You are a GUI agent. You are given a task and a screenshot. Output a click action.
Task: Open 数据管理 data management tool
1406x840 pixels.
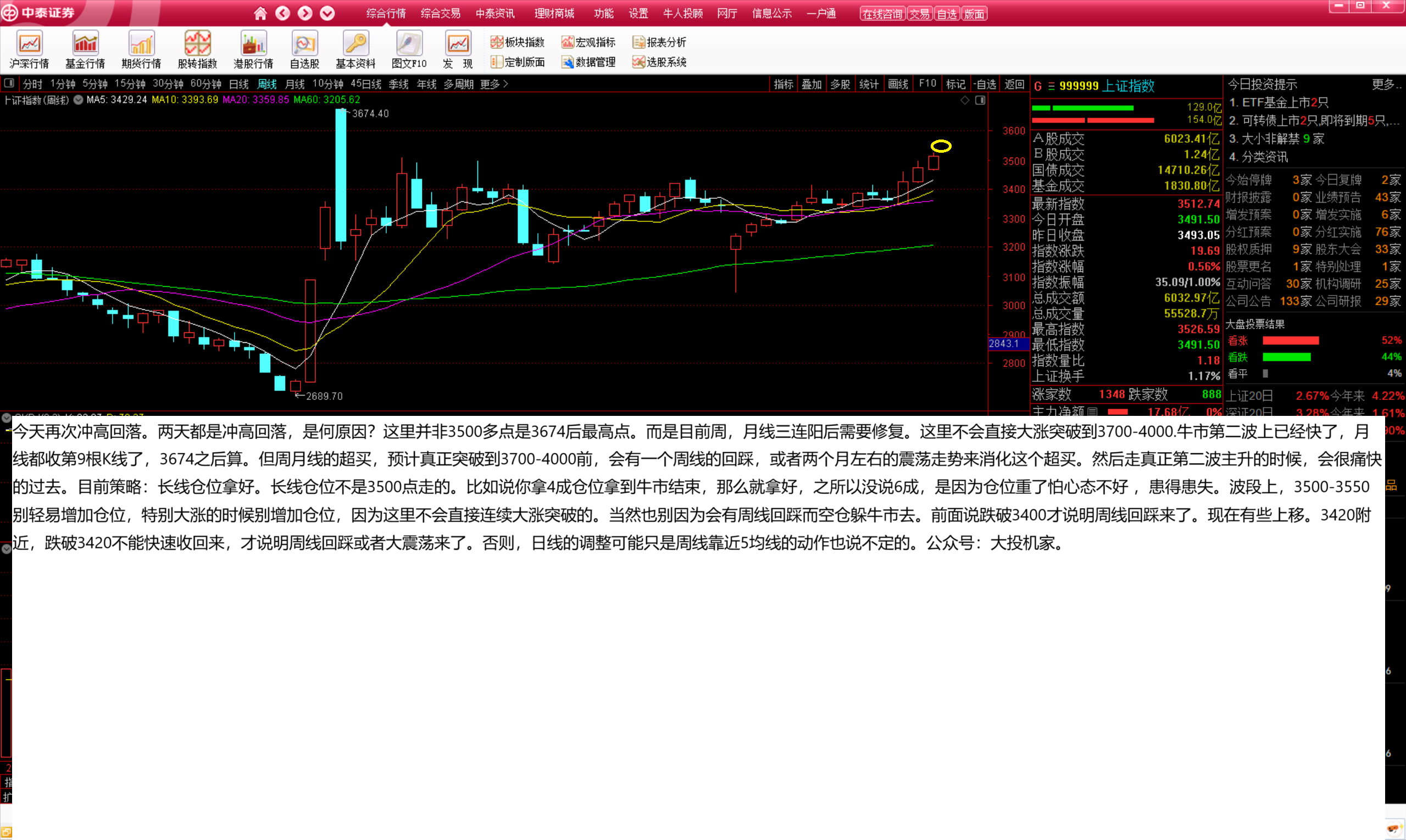pos(588,62)
